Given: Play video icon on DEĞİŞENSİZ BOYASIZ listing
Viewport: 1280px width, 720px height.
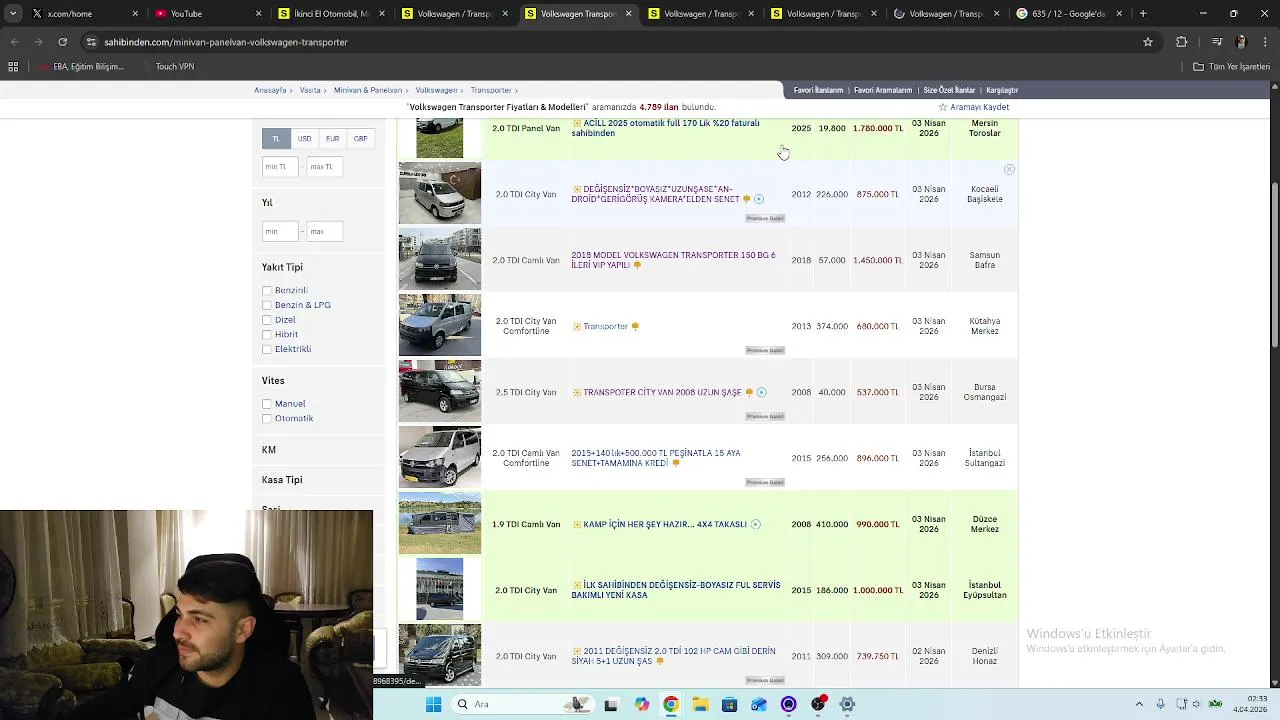Looking at the screenshot, I should coord(759,199).
